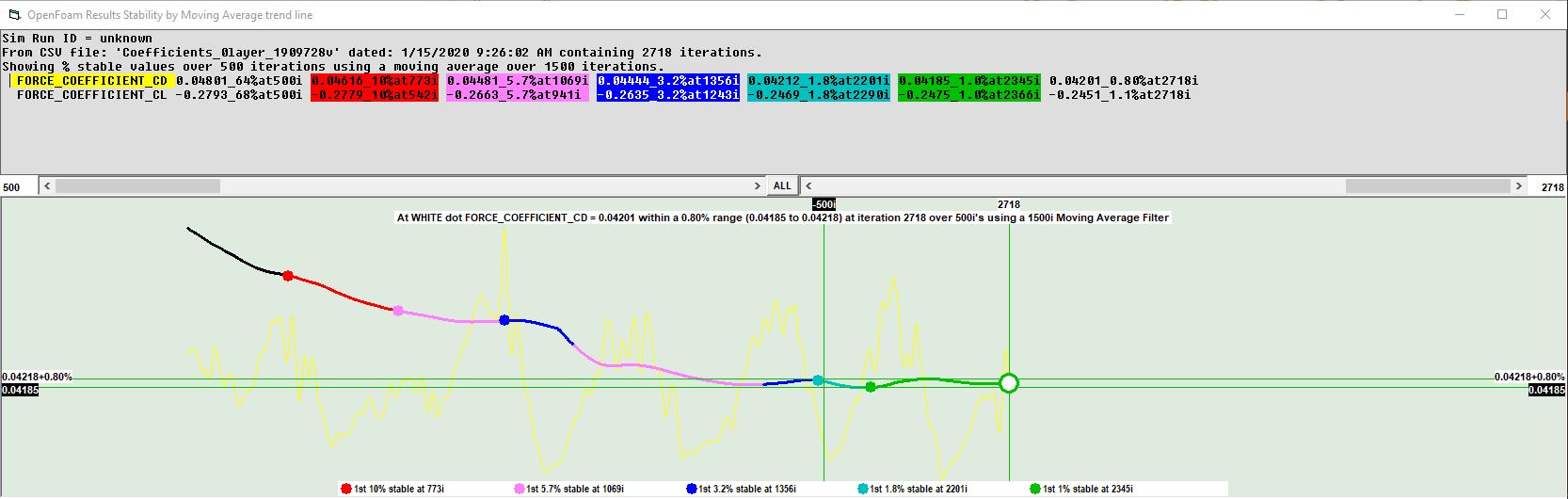
Task: Click right arrow of left scrollbar
Action: (x=757, y=186)
